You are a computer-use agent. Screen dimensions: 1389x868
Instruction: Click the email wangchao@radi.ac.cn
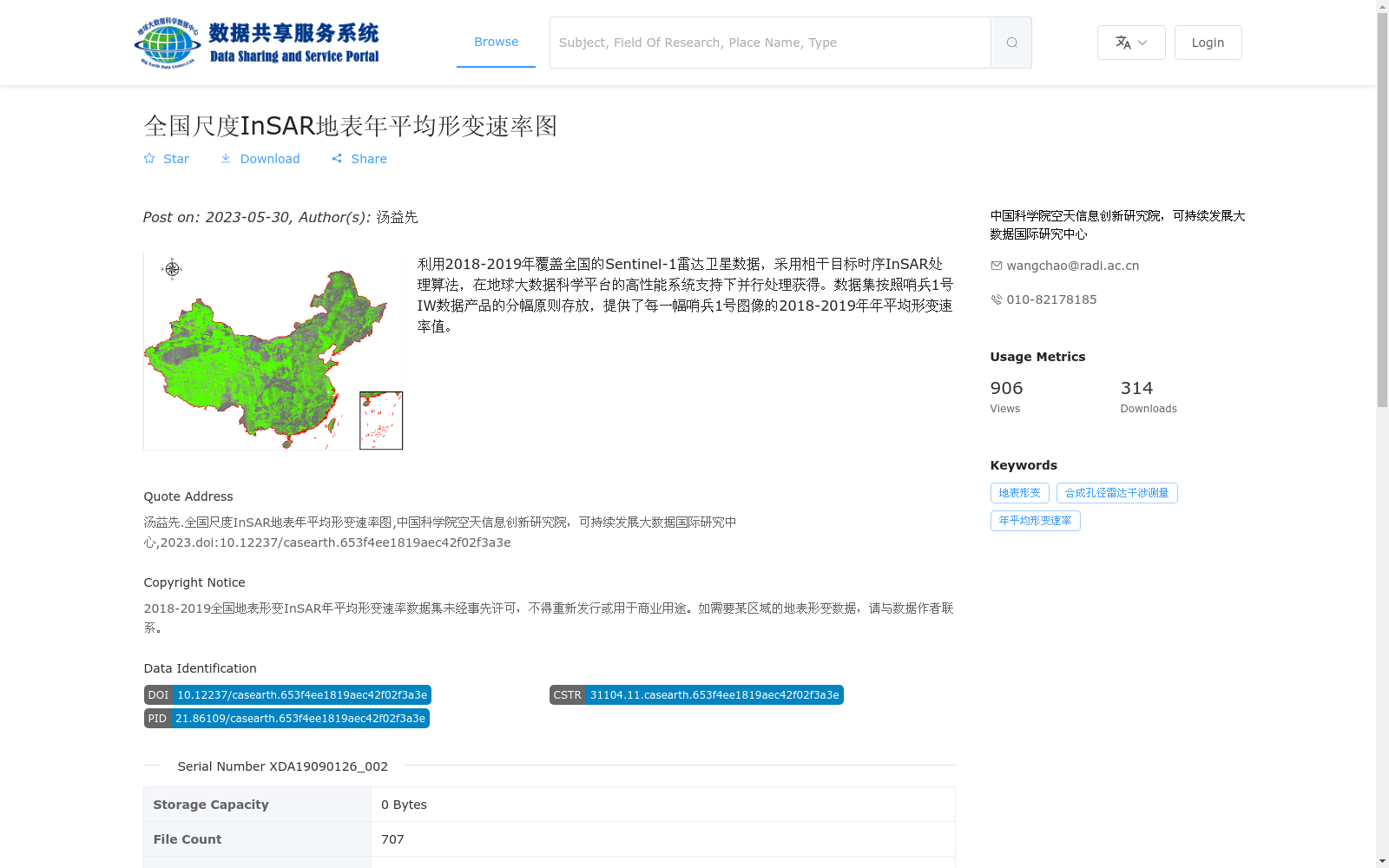[x=1072, y=266]
